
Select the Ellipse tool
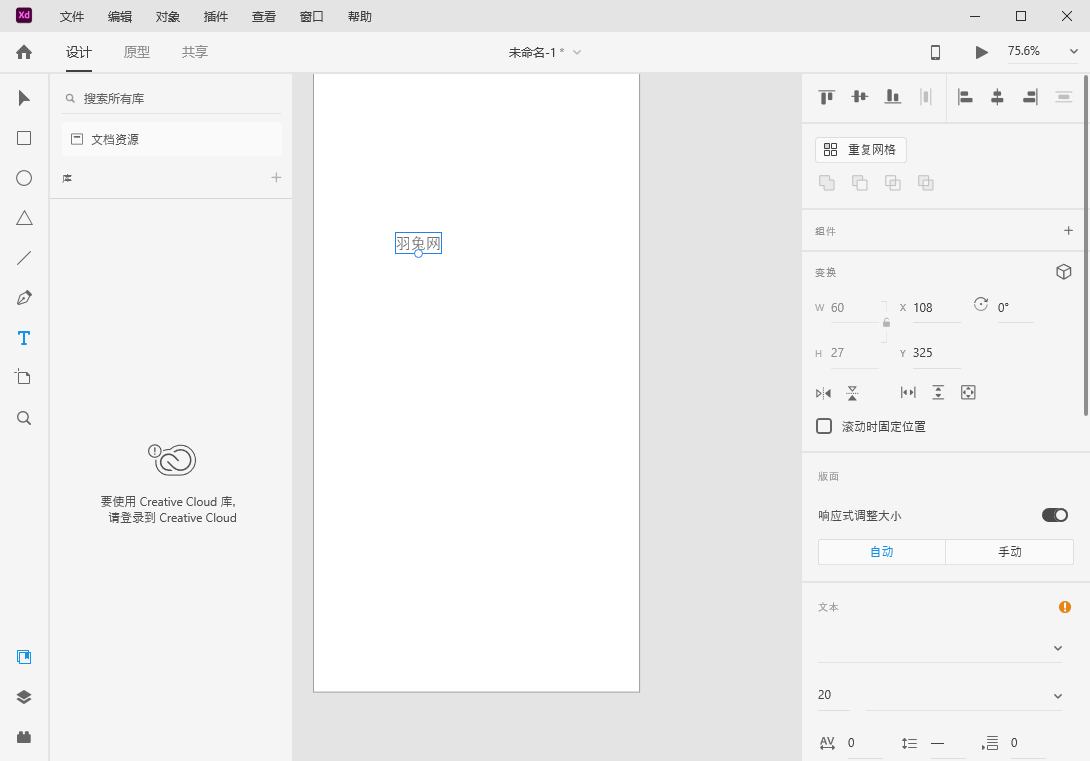pos(24,178)
